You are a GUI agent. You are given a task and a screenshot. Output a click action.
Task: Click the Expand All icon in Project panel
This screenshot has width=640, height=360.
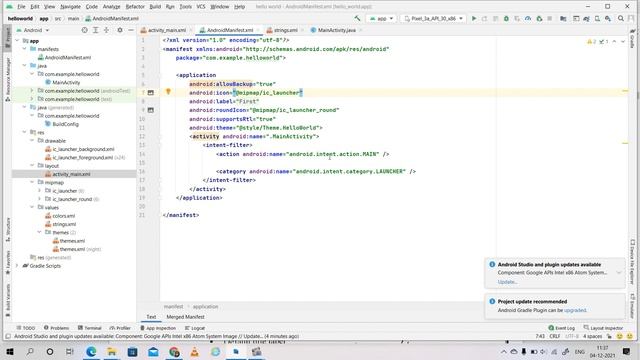click(x=96, y=30)
